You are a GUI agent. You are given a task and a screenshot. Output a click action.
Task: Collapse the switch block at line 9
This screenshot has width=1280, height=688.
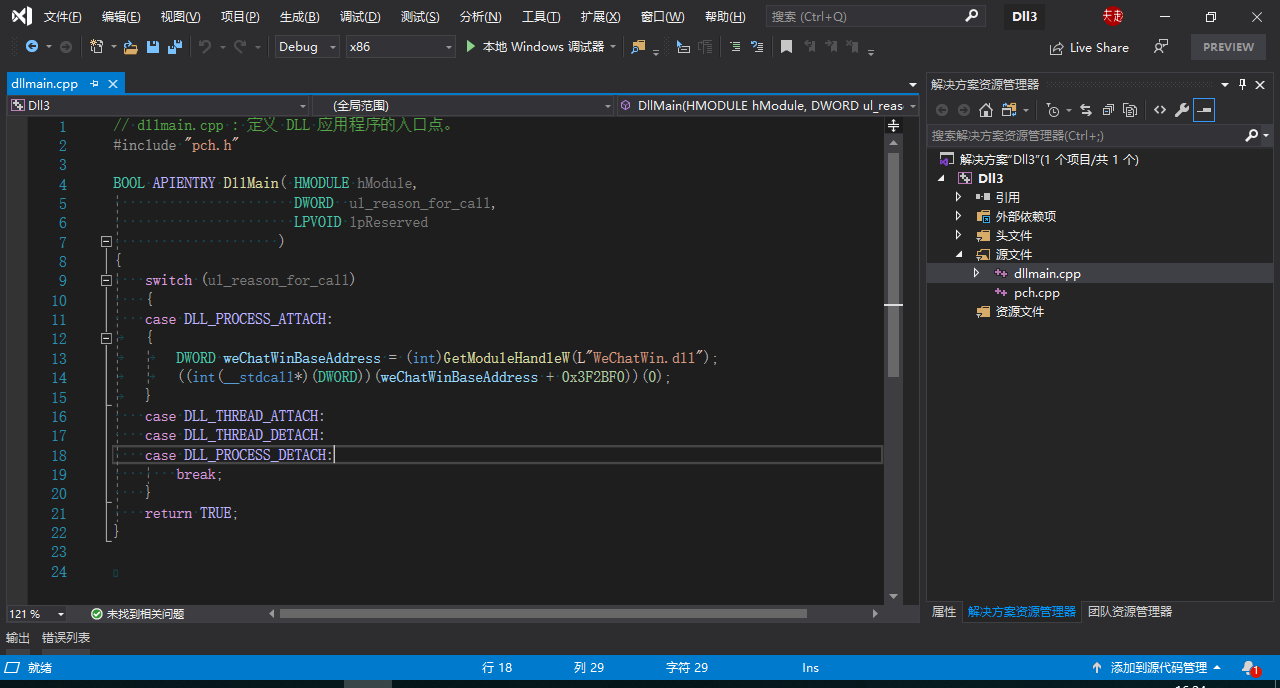106,281
